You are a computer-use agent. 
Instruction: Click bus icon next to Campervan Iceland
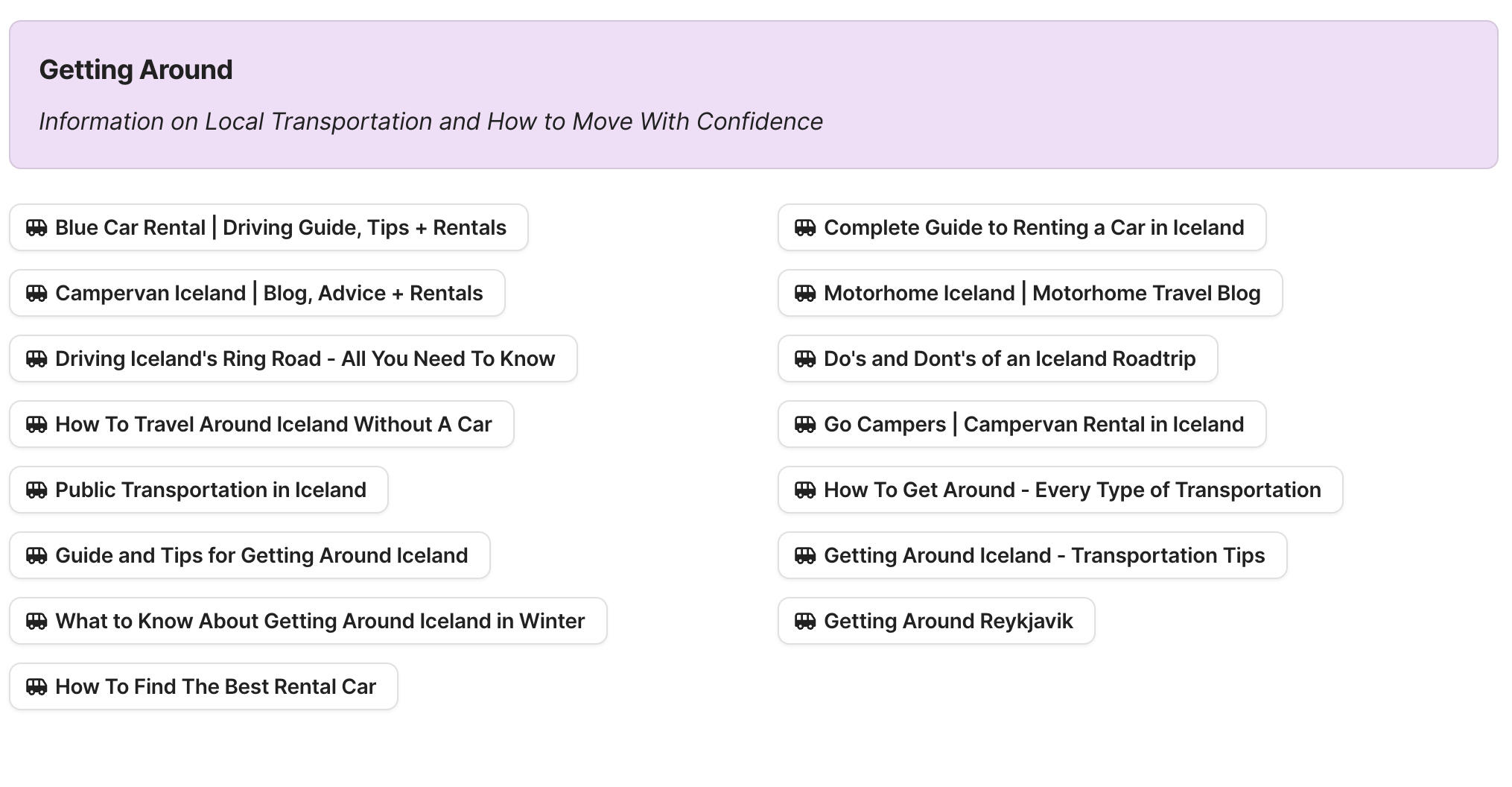tap(36, 293)
